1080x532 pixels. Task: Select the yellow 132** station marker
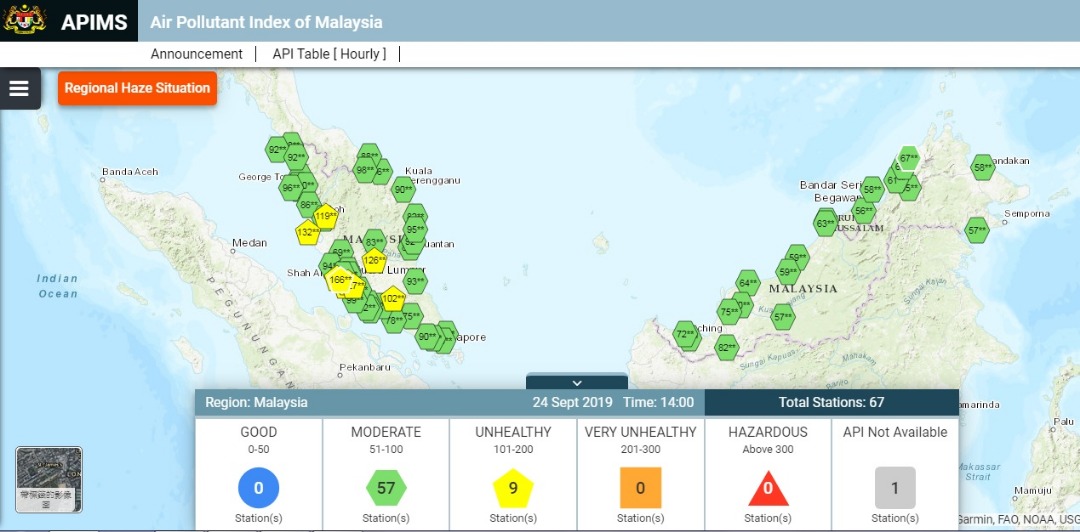[x=307, y=233]
